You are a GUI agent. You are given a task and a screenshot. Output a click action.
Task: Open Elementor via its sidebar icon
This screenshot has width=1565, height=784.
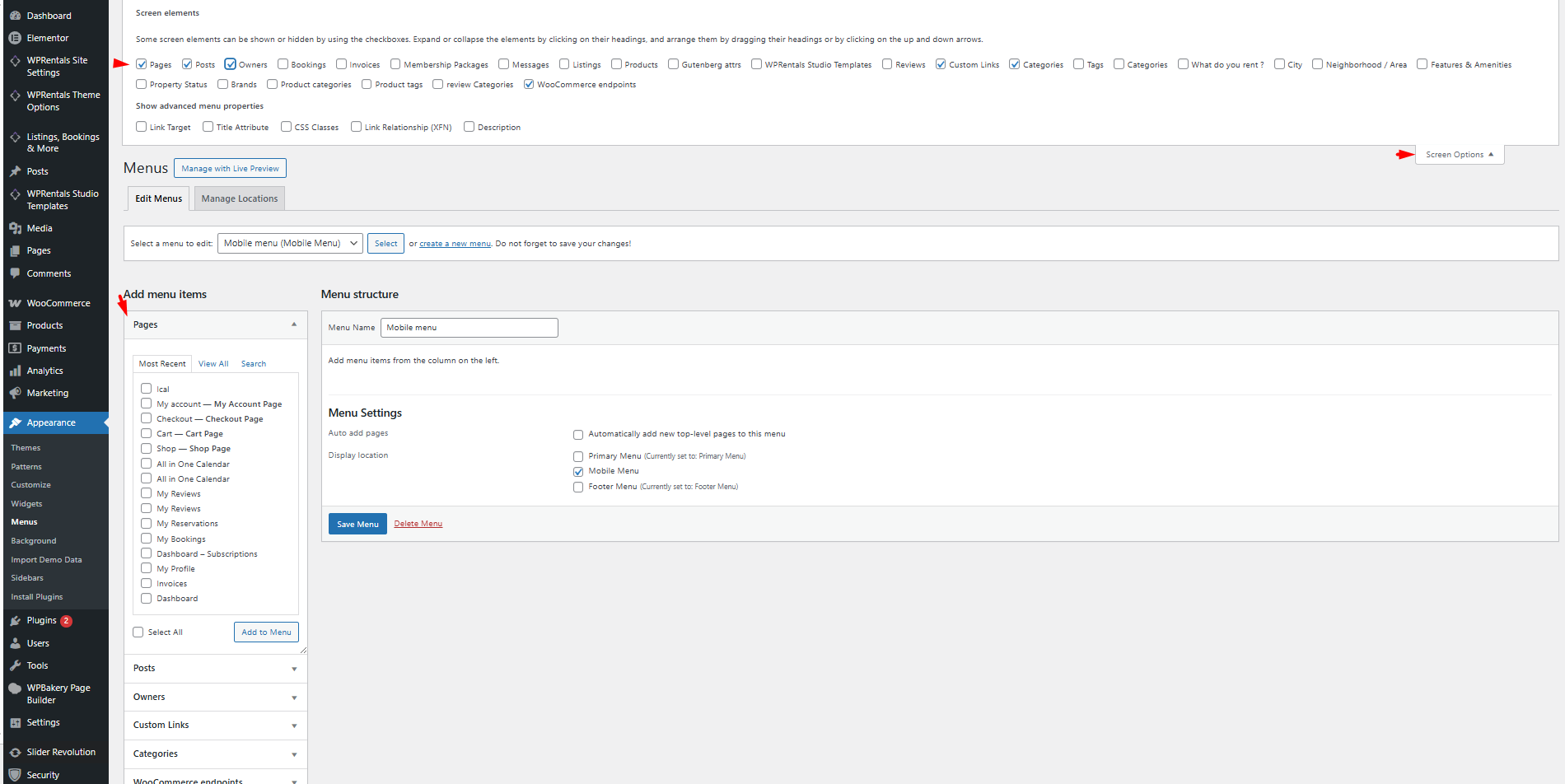click(x=15, y=38)
